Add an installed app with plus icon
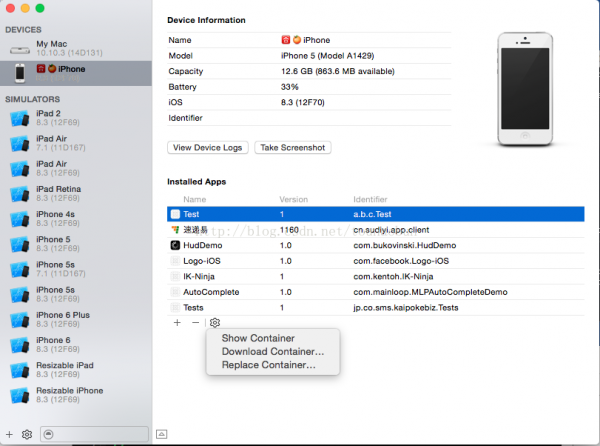This screenshot has width=600, height=446. pos(177,323)
